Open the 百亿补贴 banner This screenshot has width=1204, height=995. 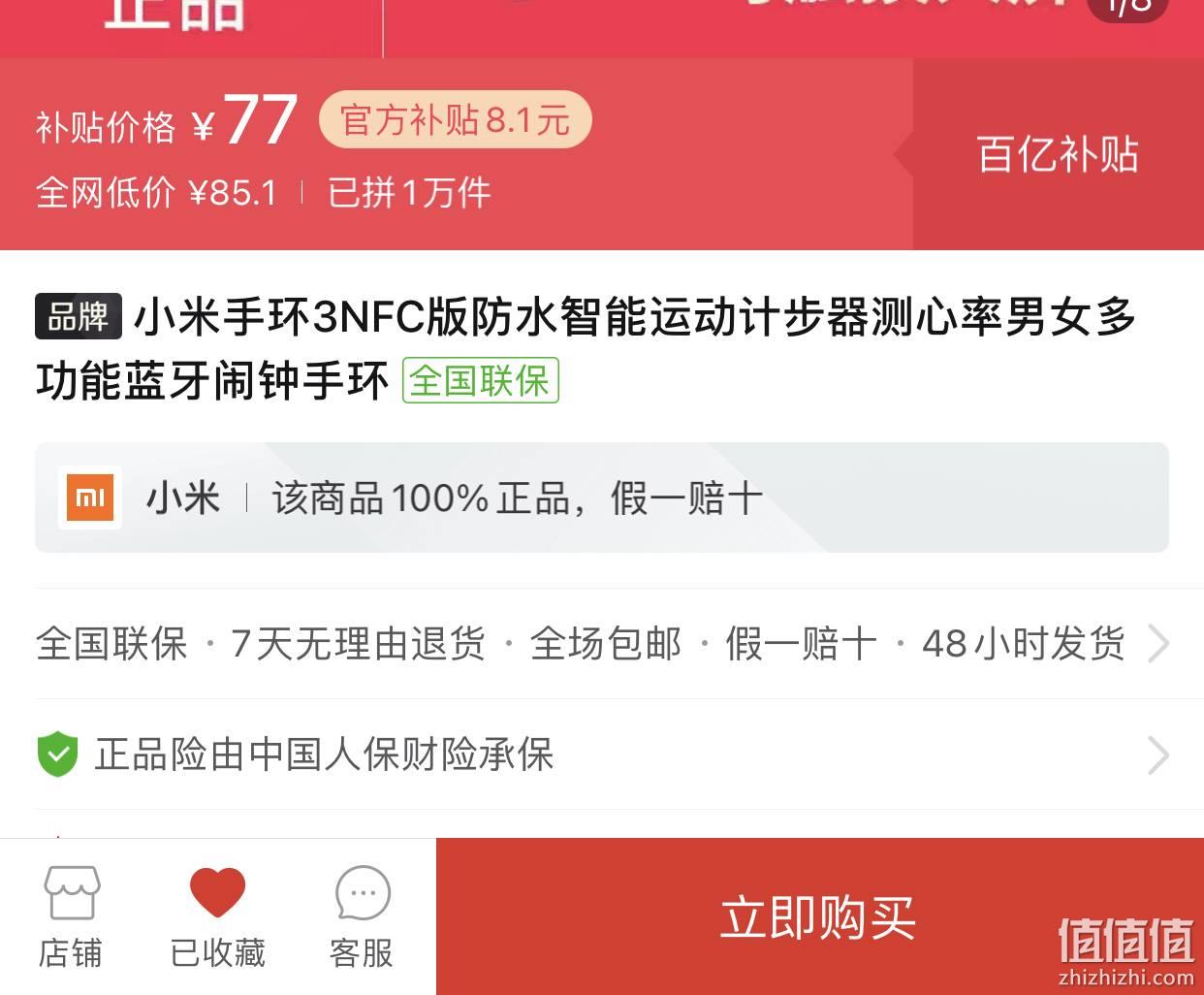(x=1058, y=154)
